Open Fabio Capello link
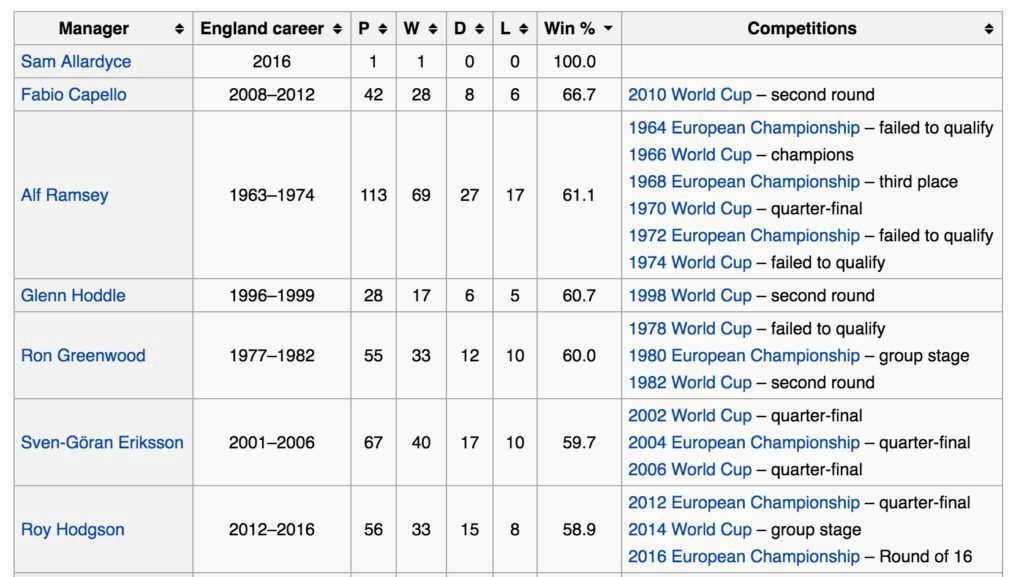The width and height of the screenshot is (1024, 577). pos(73,95)
